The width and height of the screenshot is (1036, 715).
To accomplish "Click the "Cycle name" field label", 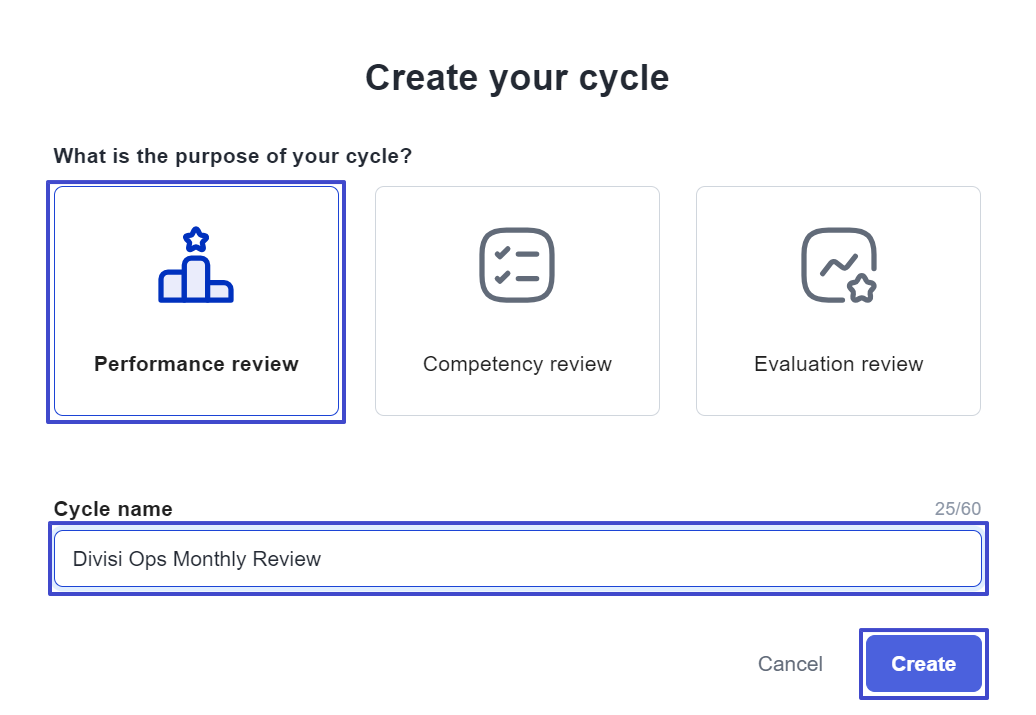I will click(113, 509).
